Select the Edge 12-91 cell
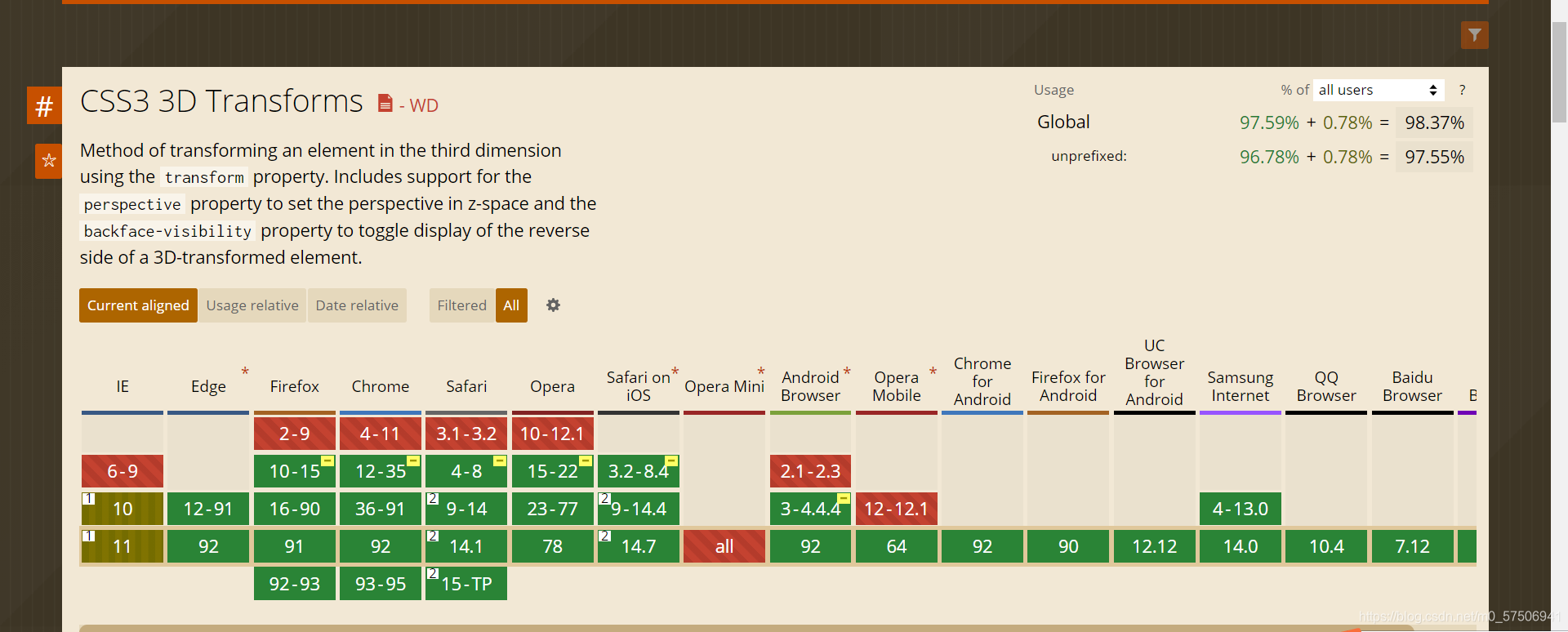Viewport: 1568px width, 632px height. [208, 509]
